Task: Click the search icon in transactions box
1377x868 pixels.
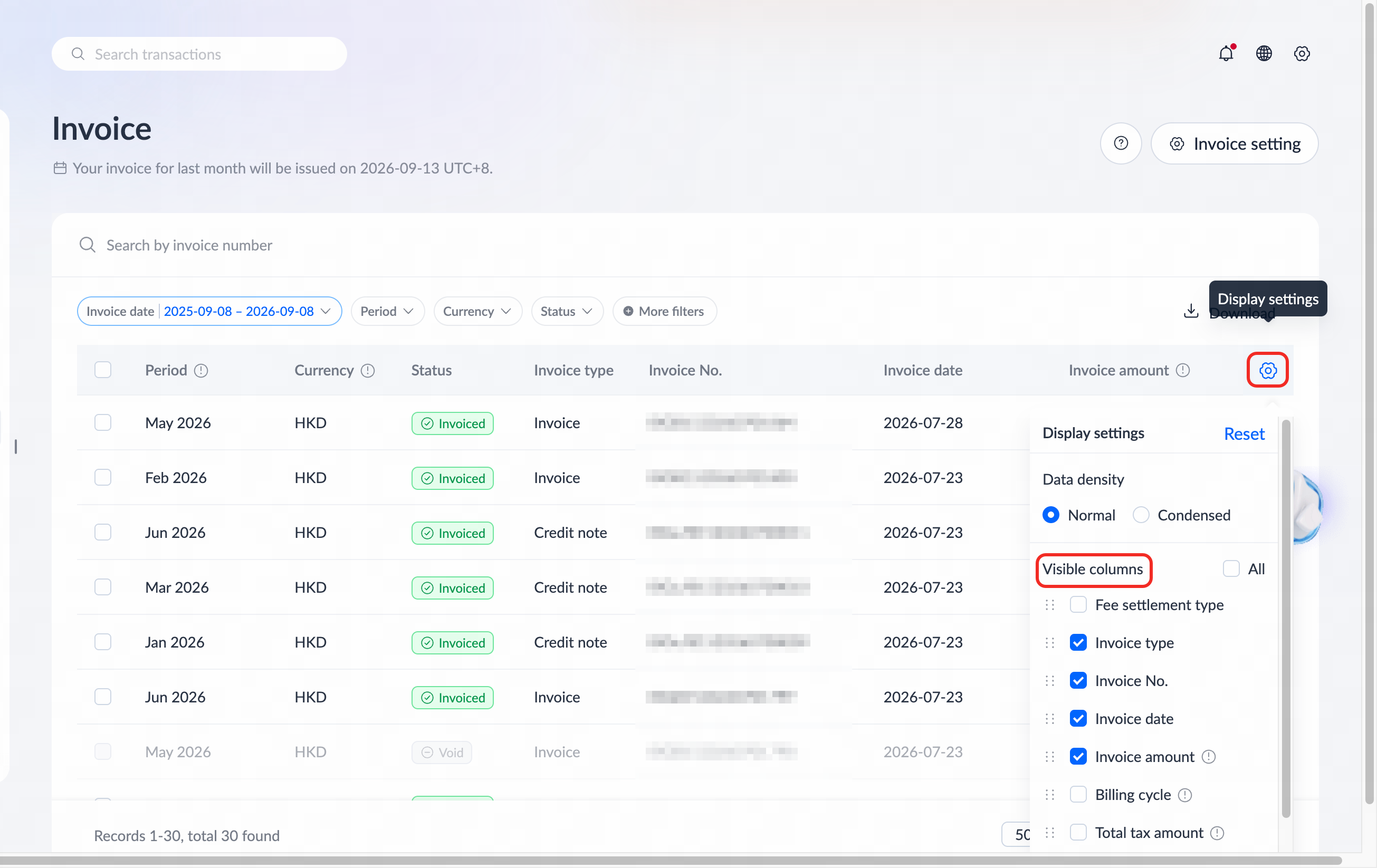Action: (x=78, y=54)
